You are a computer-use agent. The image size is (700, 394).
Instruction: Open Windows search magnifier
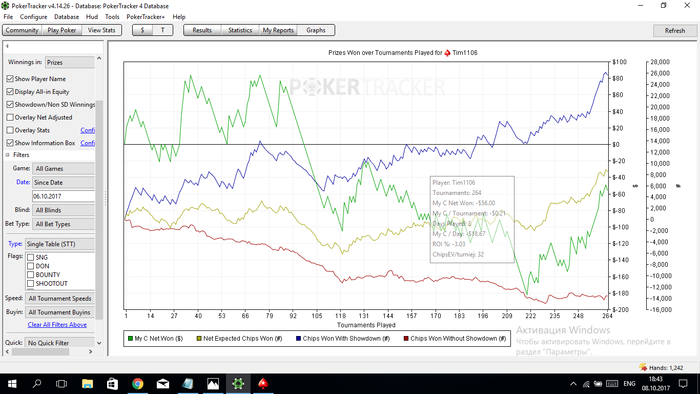tap(37, 384)
